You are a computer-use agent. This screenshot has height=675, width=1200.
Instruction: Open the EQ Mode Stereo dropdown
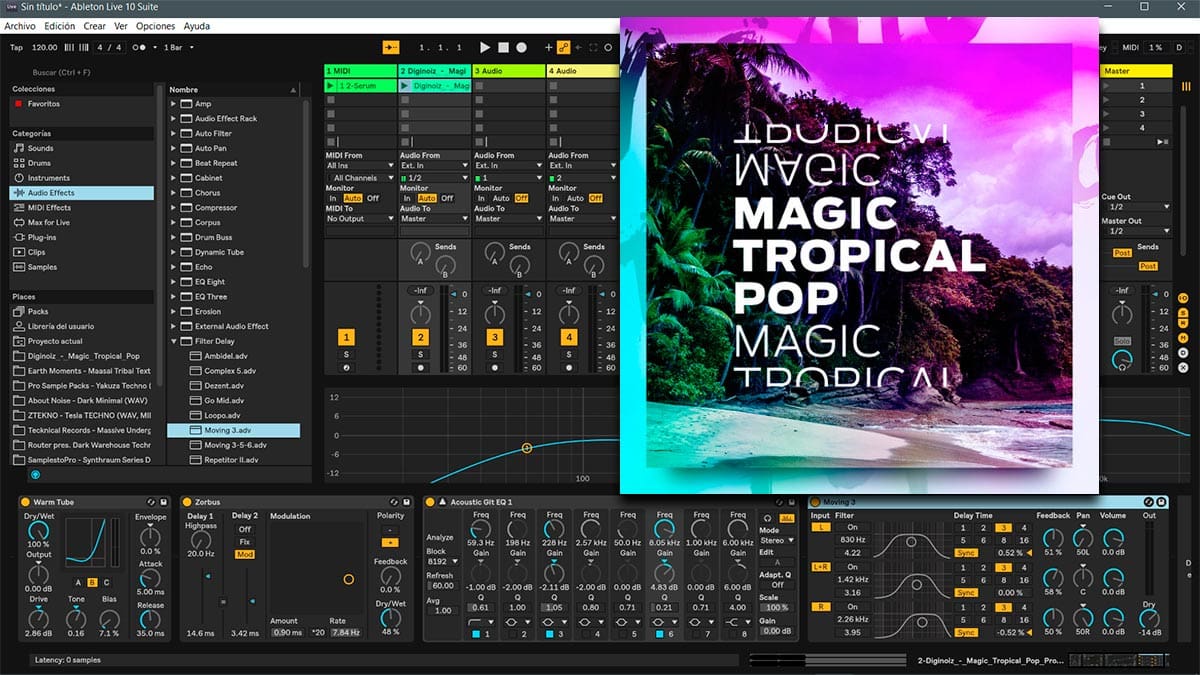pos(776,541)
